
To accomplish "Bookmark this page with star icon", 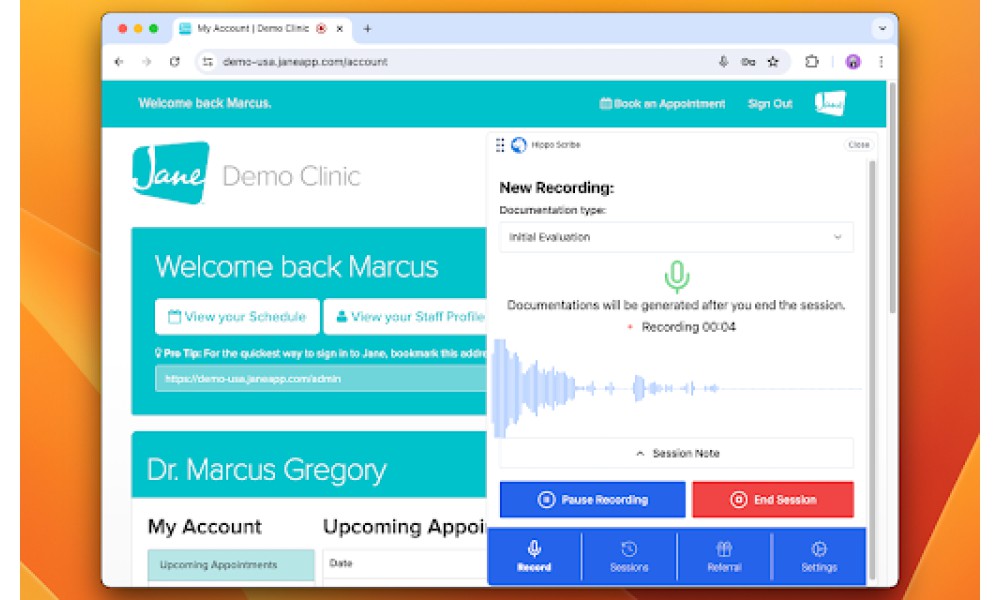I will (x=773, y=62).
